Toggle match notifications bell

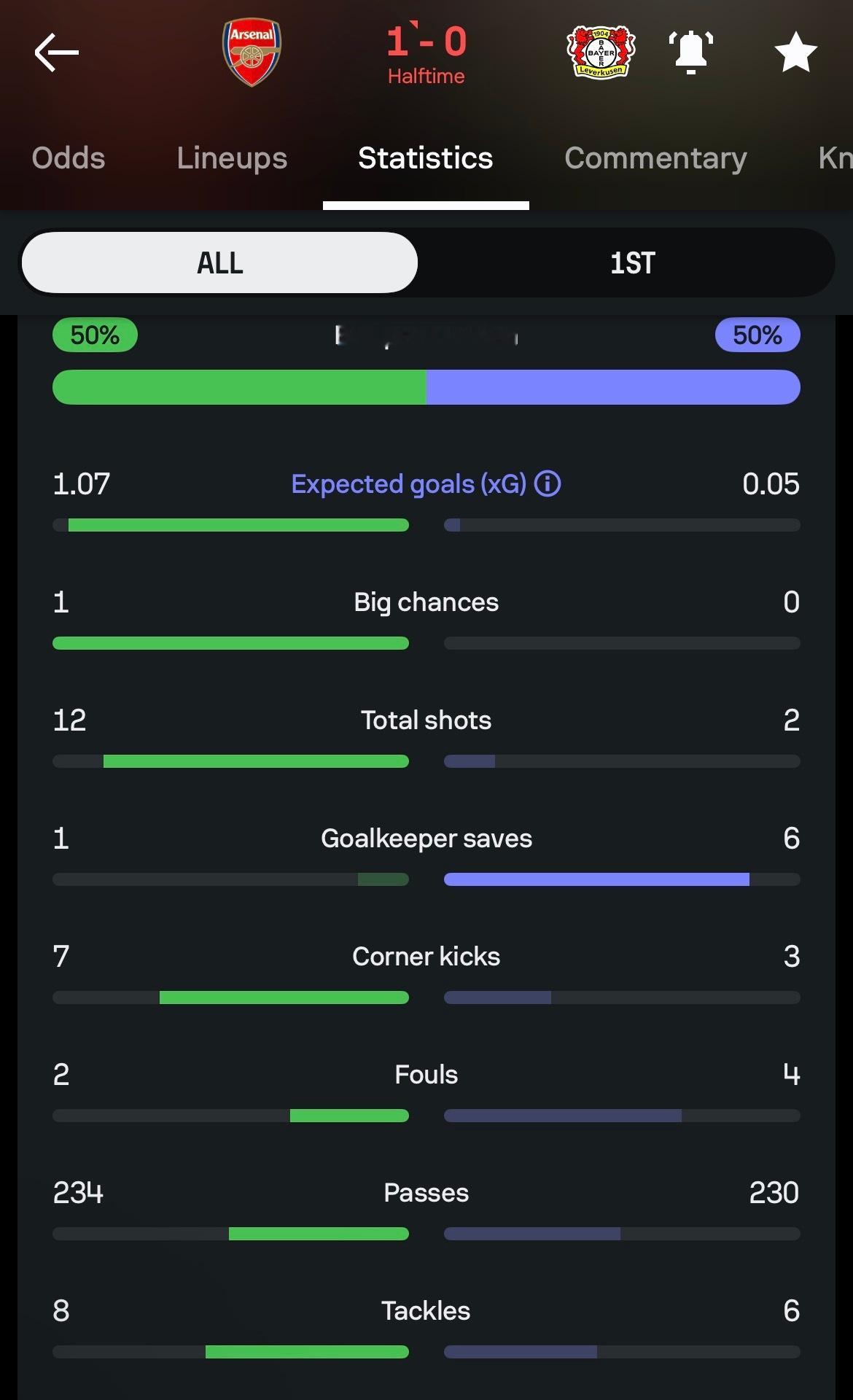[x=690, y=52]
